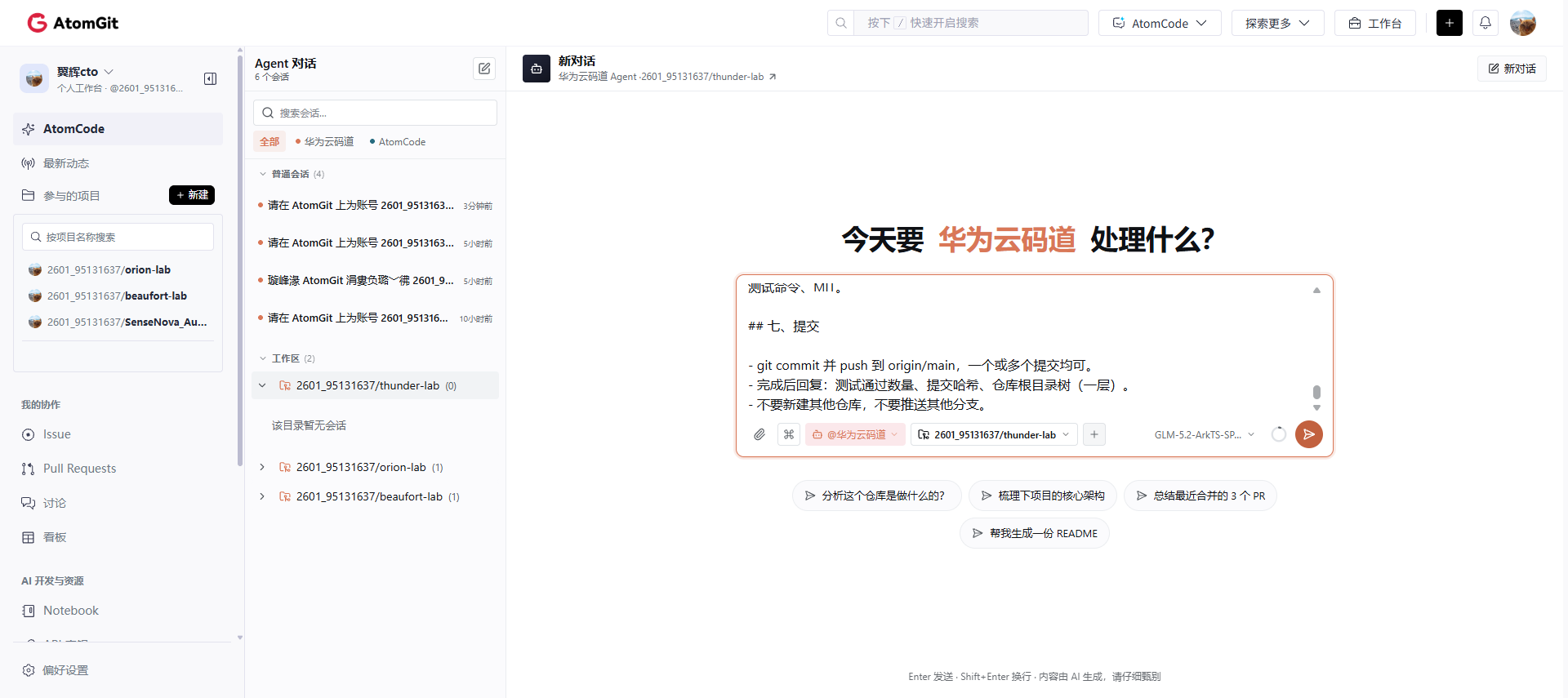This screenshot has height=698, width=1568.
Task: Open 看板 in the sidebar
Action: coord(55,537)
